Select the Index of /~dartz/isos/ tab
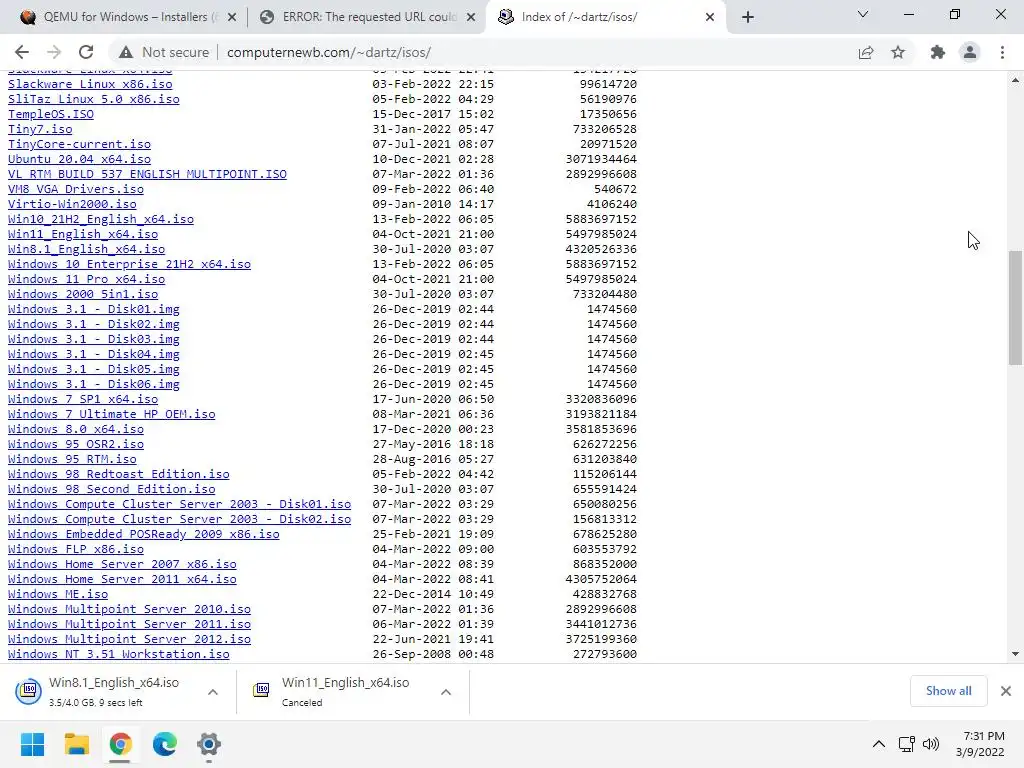The image size is (1024, 768). pyautogui.click(x=606, y=17)
